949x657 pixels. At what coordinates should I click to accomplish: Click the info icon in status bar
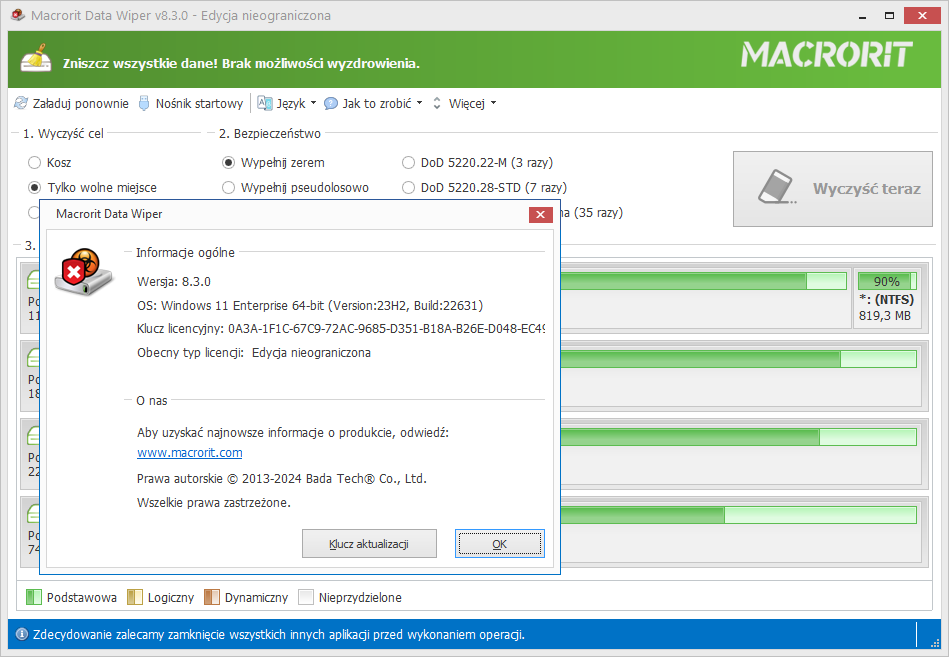pos(22,634)
